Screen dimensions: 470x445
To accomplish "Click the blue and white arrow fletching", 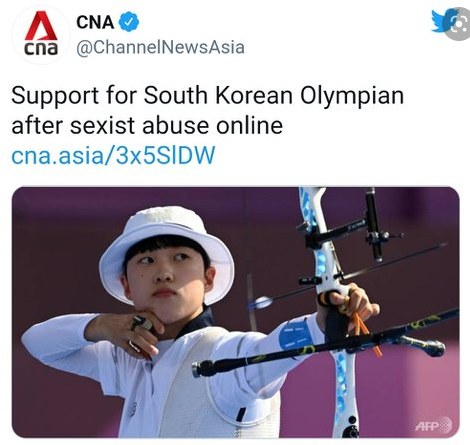I will pos(262,303).
